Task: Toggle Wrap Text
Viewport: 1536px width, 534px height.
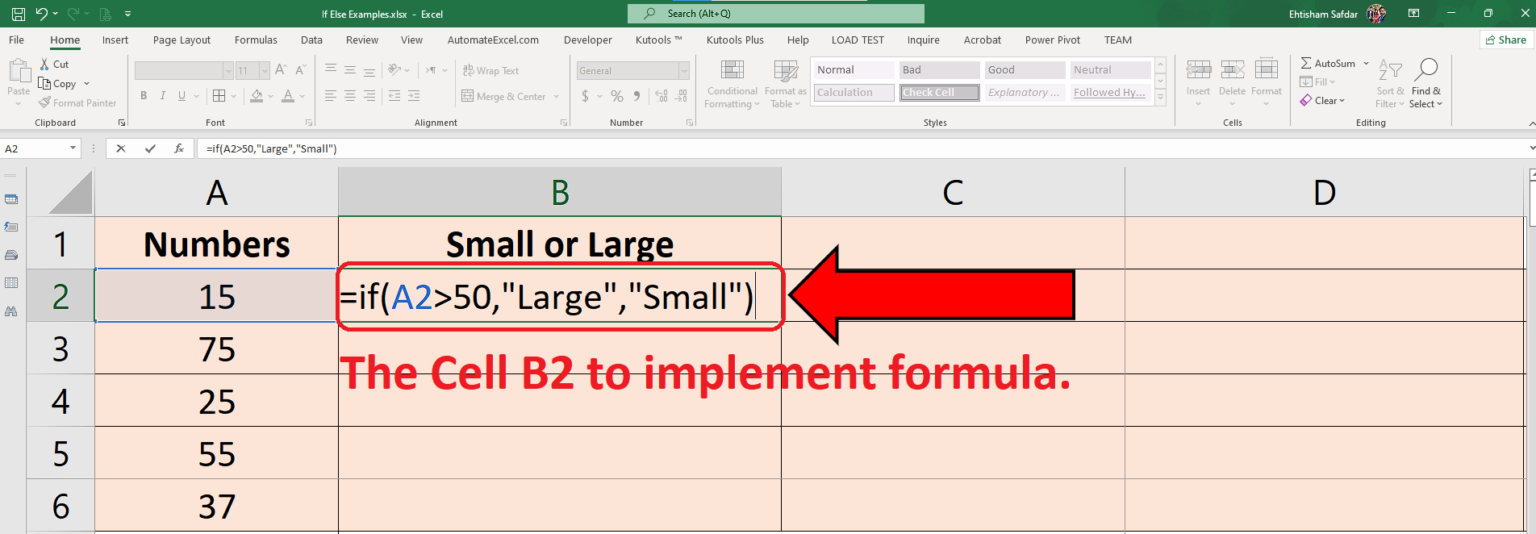Action: 490,71
